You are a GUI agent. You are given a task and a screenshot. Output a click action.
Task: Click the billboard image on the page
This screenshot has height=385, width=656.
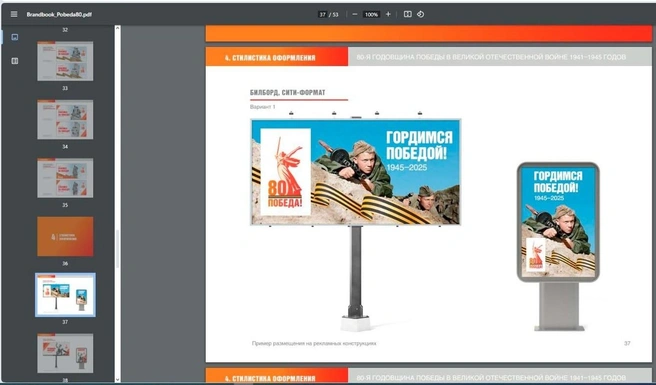356,172
